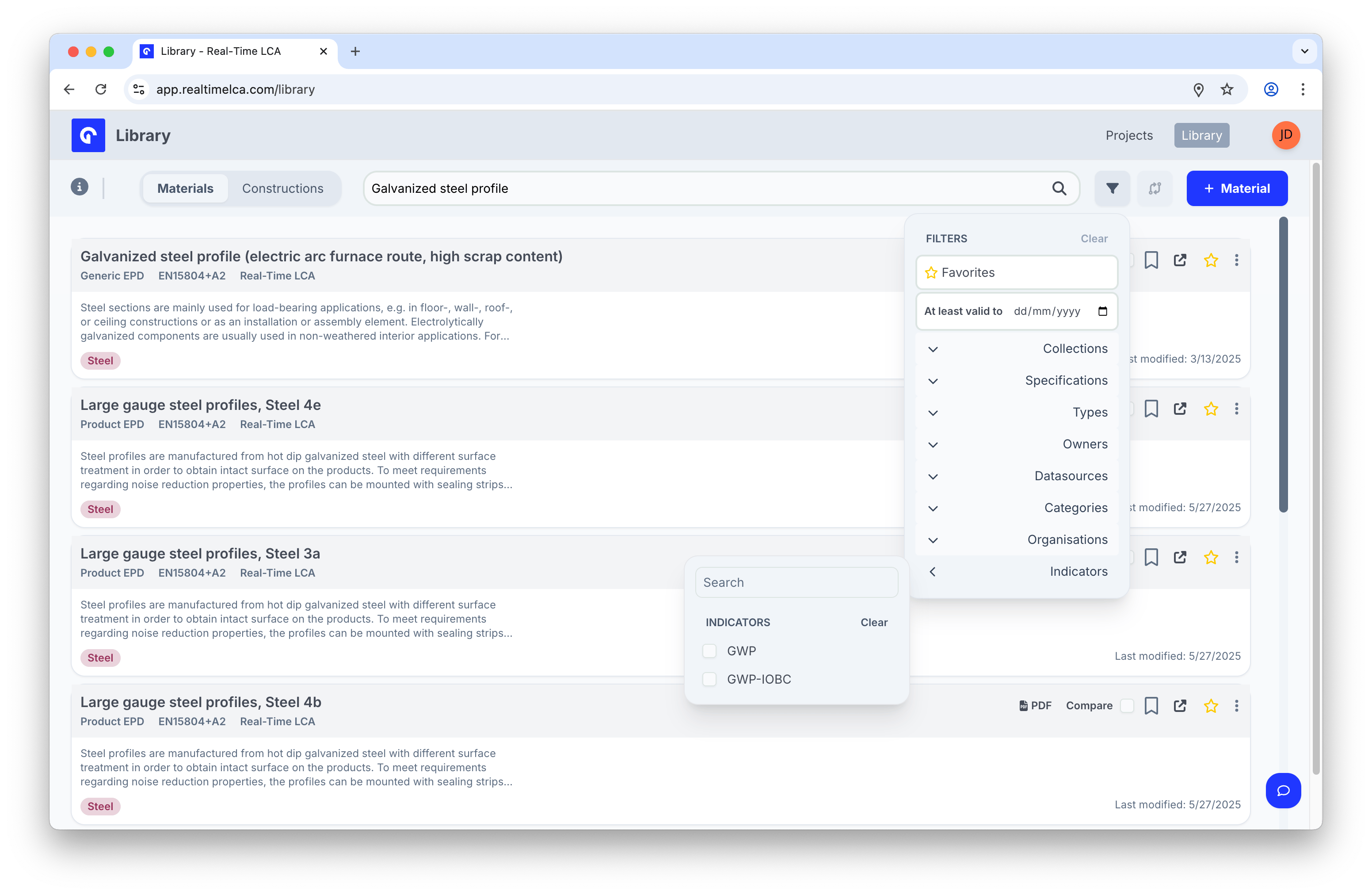The width and height of the screenshot is (1372, 895).
Task: Open the Chrome tab search dropdown
Action: click(x=1304, y=51)
